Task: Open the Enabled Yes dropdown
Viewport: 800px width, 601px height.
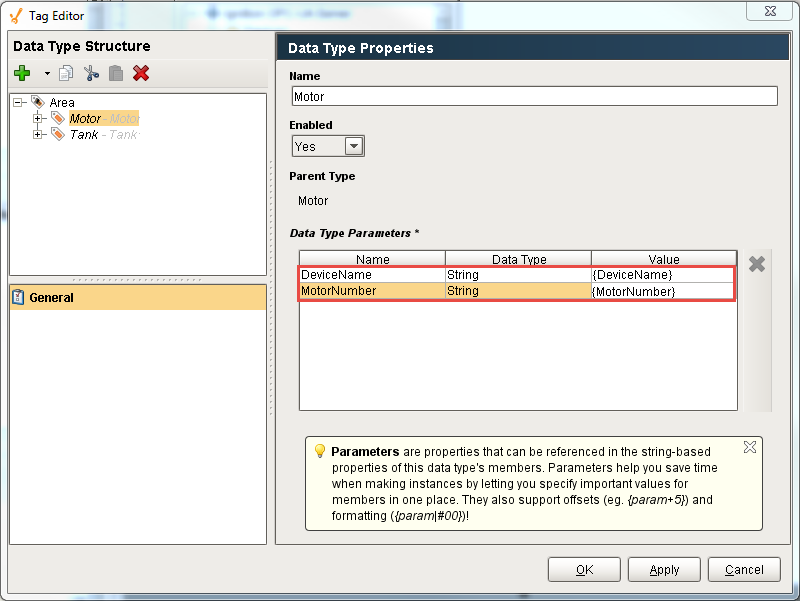Action: point(354,146)
